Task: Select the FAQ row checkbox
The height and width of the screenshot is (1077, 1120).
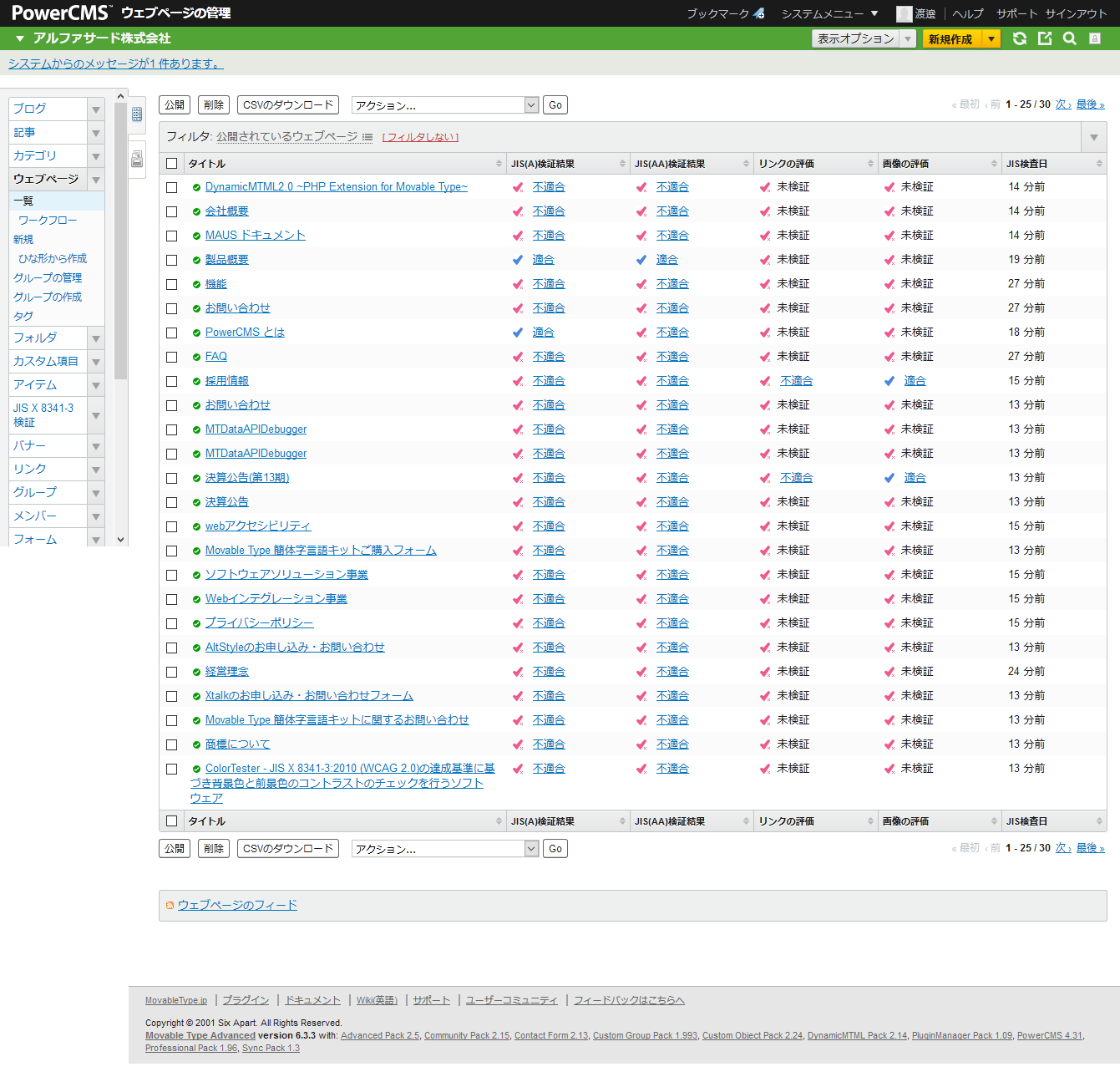Action: click(x=172, y=358)
